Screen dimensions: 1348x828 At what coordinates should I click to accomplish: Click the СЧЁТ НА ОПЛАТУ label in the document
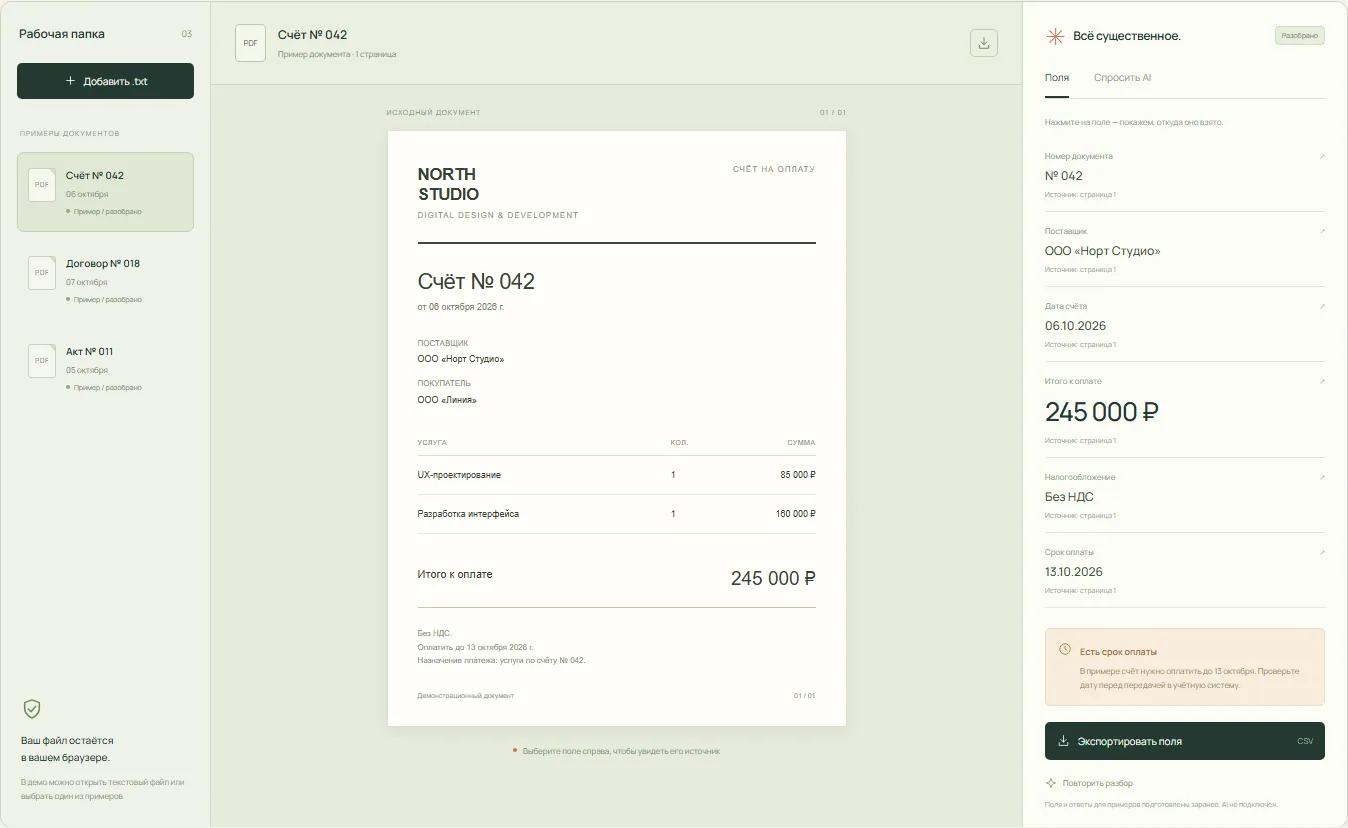pyautogui.click(x=774, y=169)
